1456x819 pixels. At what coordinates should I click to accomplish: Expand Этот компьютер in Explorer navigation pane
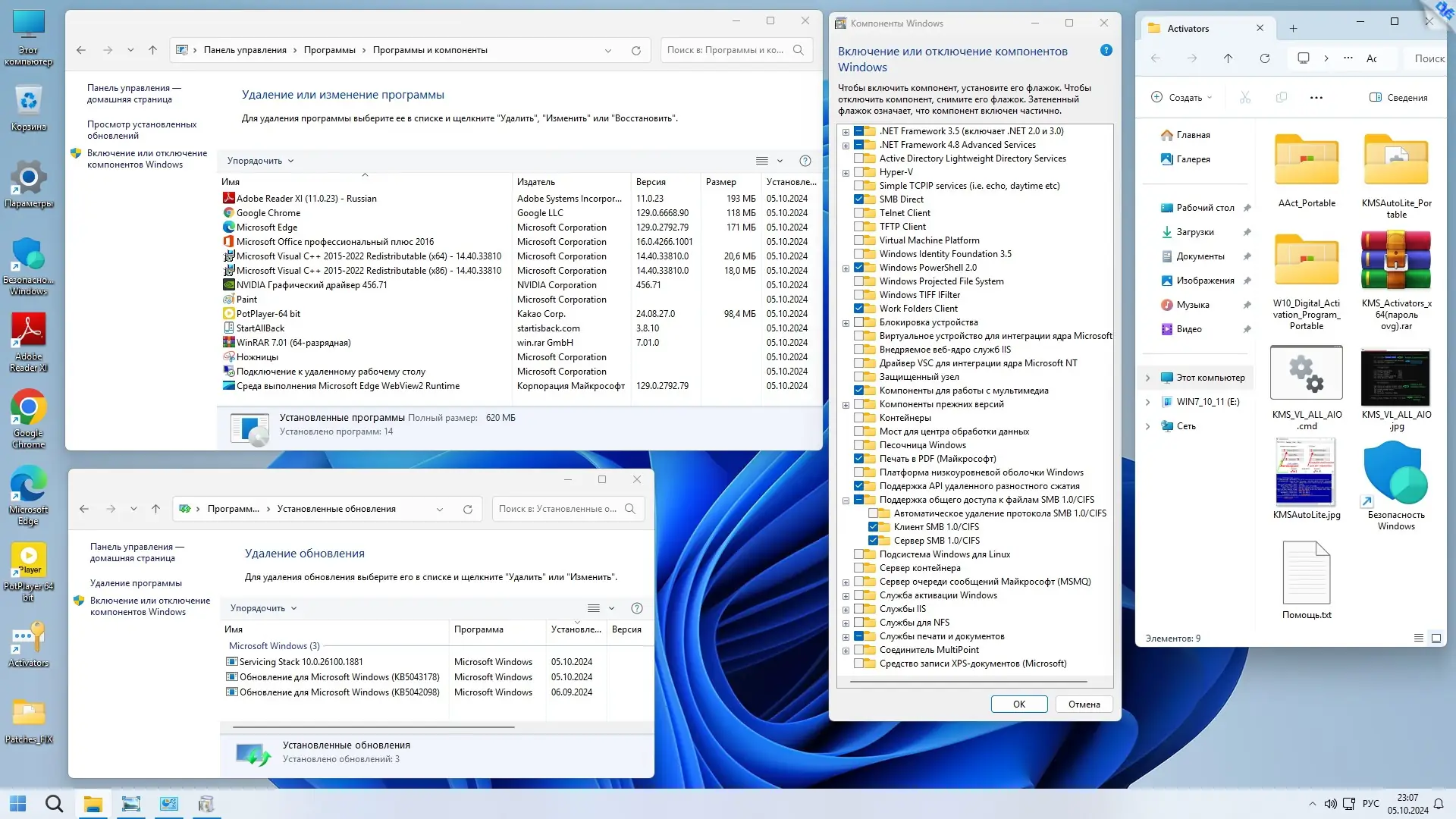click(x=1147, y=378)
